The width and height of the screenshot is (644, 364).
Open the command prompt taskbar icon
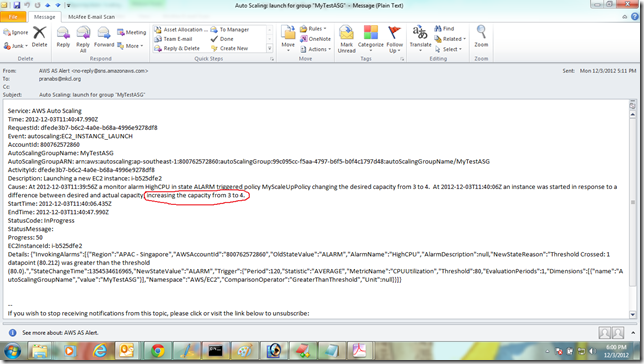215,352
